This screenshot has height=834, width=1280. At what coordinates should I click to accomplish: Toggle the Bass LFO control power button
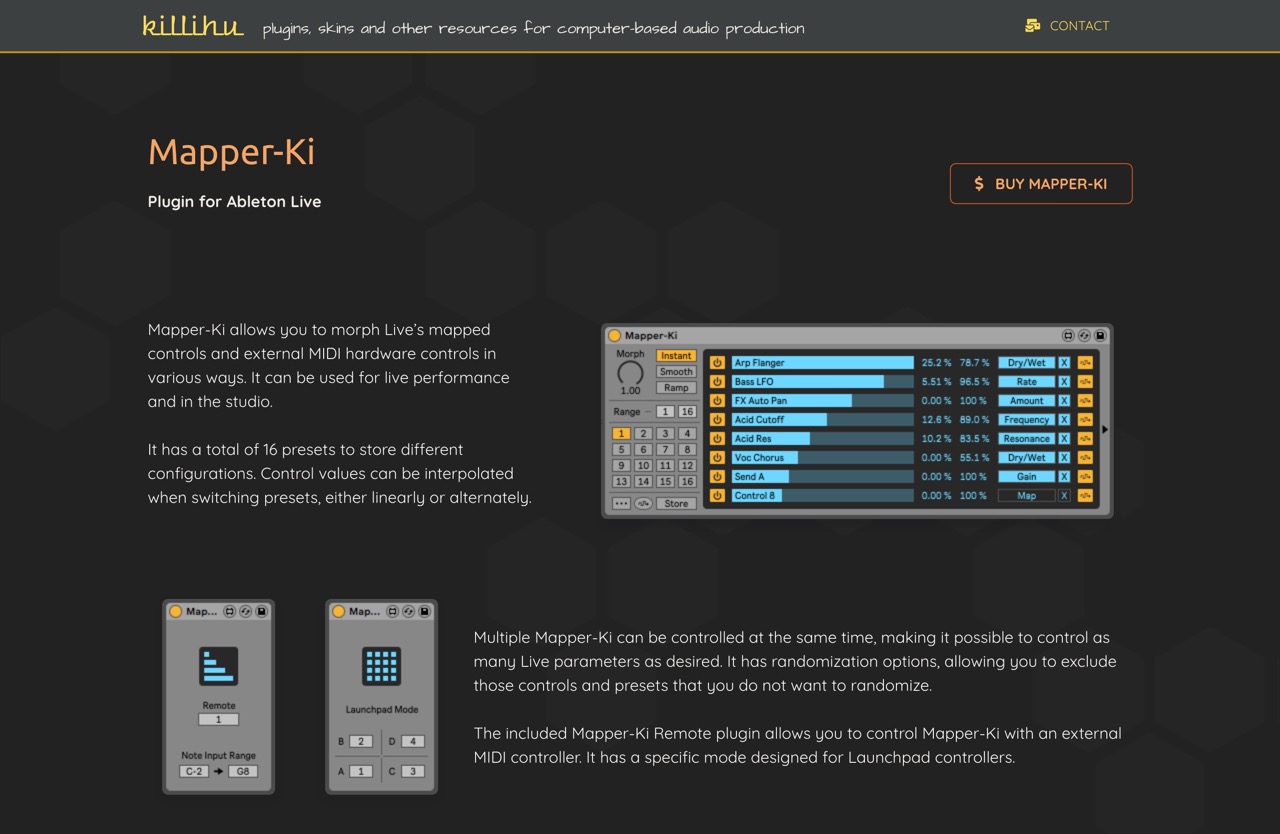coord(717,381)
